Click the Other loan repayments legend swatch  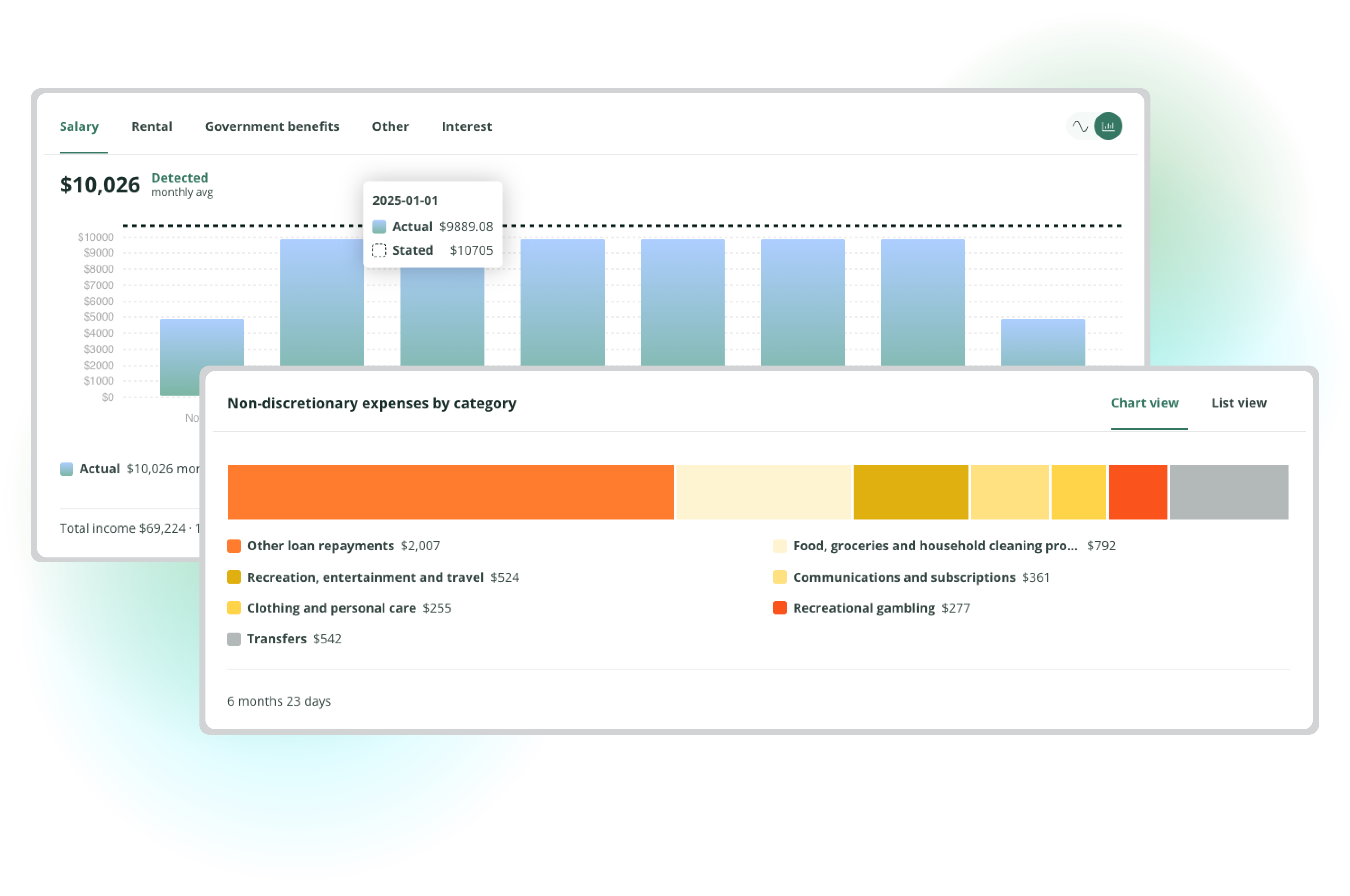234,546
